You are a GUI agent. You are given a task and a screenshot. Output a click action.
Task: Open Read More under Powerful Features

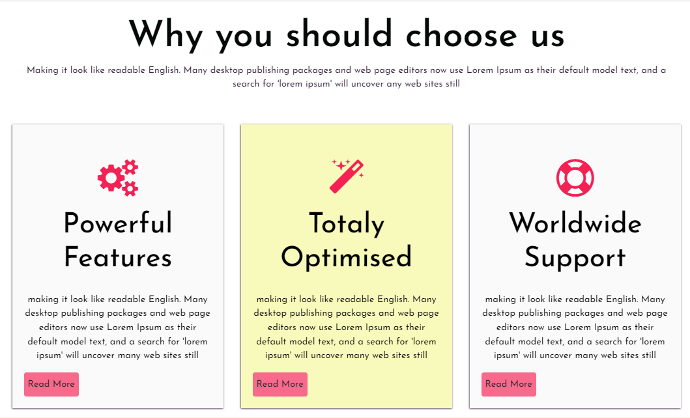tap(51, 384)
